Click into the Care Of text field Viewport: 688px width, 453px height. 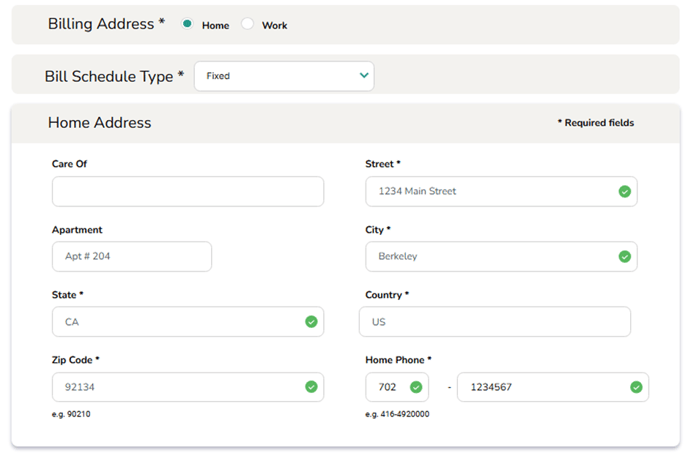pos(187,192)
